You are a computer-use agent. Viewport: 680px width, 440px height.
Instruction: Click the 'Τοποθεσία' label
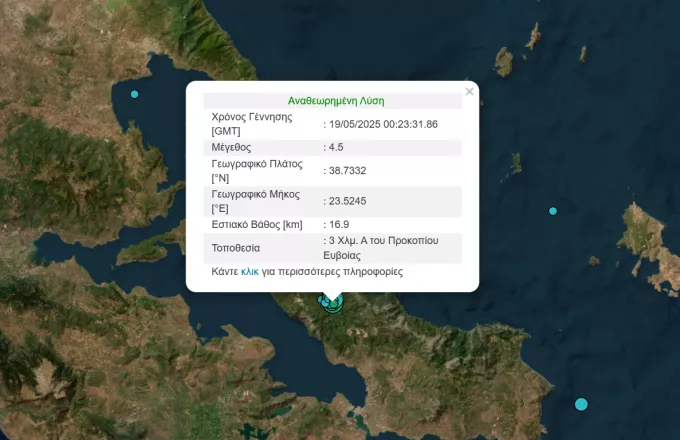pos(235,248)
